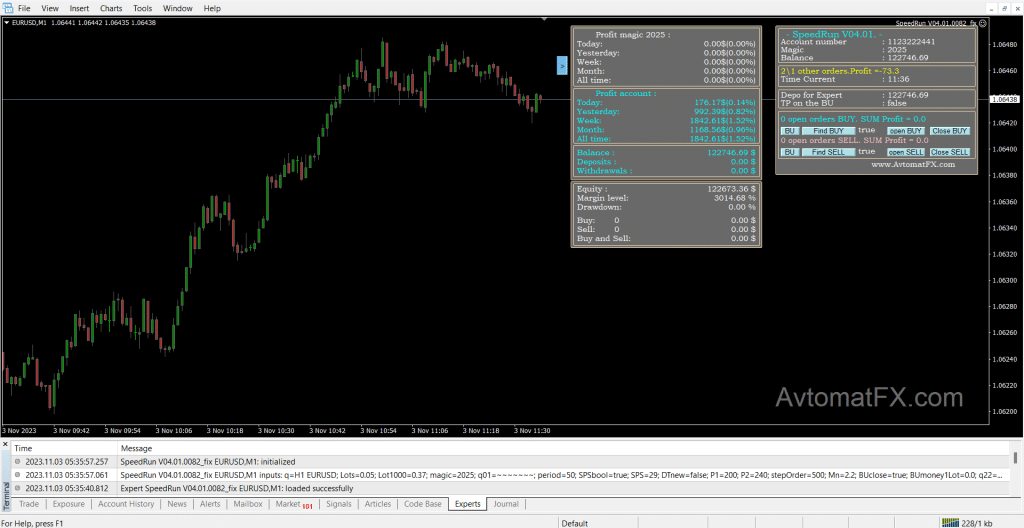
Task: Click the current price label 1.06438 on scale
Action: 1004,99
